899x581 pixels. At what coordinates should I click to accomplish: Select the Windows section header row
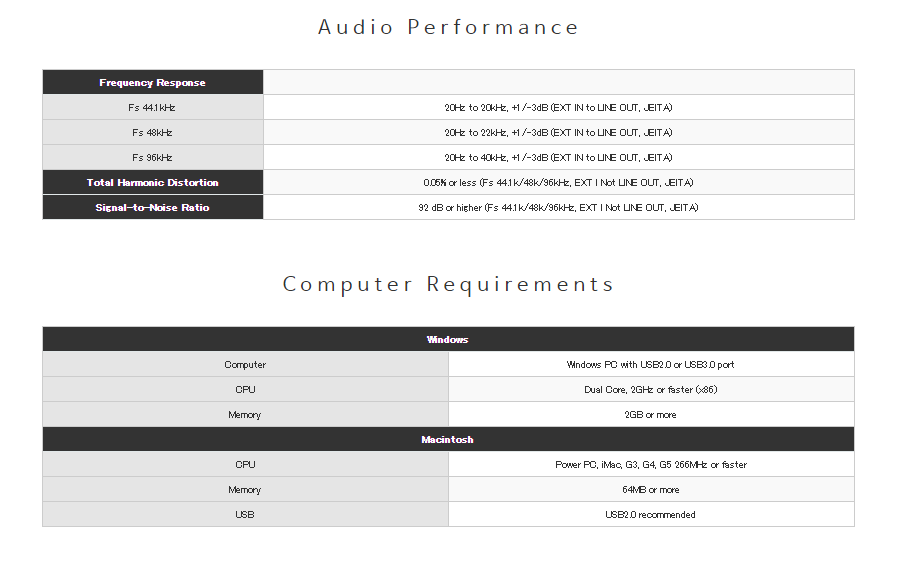pyautogui.click(x=448, y=340)
